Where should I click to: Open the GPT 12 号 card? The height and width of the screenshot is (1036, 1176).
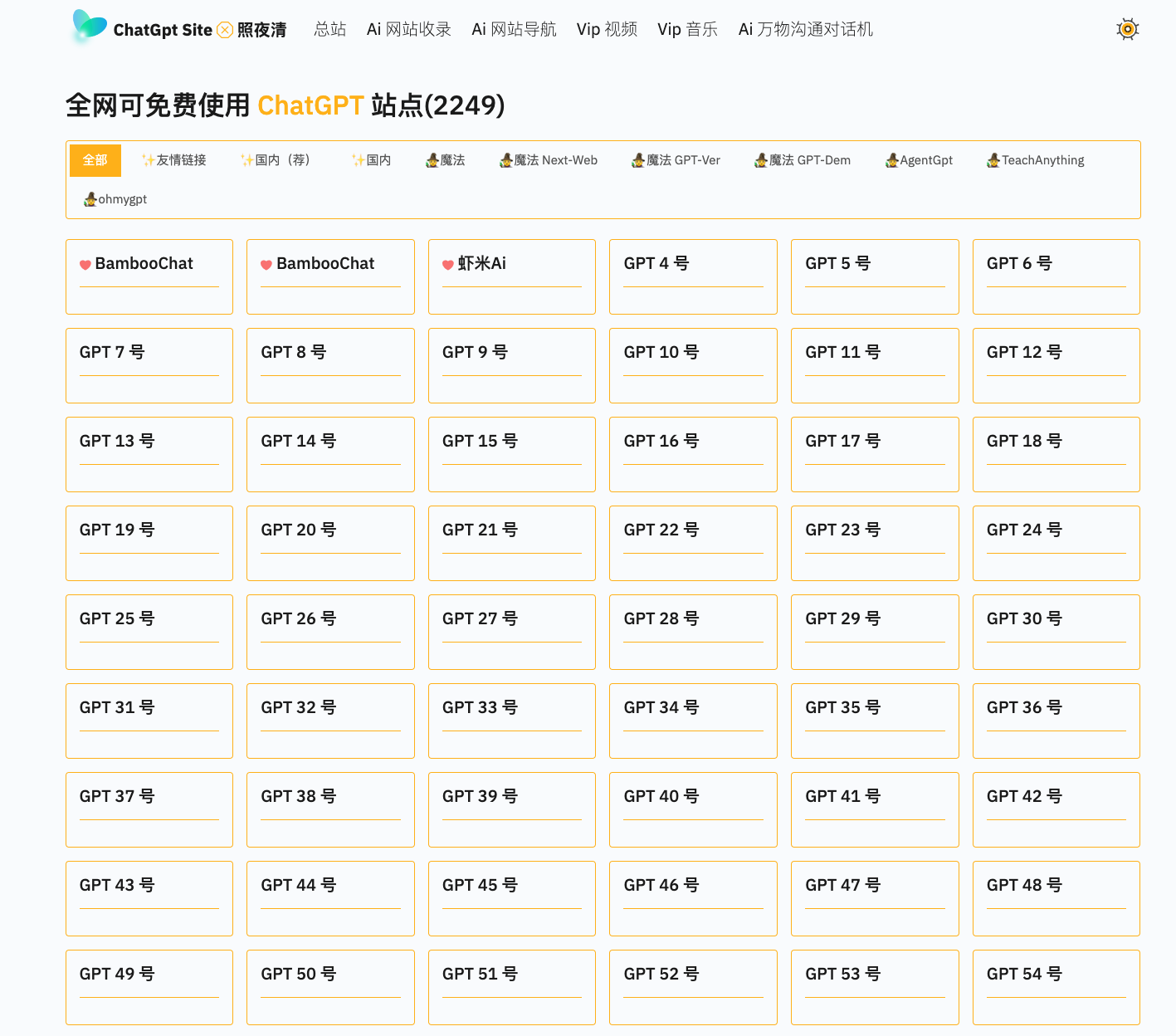(x=1056, y=365)
